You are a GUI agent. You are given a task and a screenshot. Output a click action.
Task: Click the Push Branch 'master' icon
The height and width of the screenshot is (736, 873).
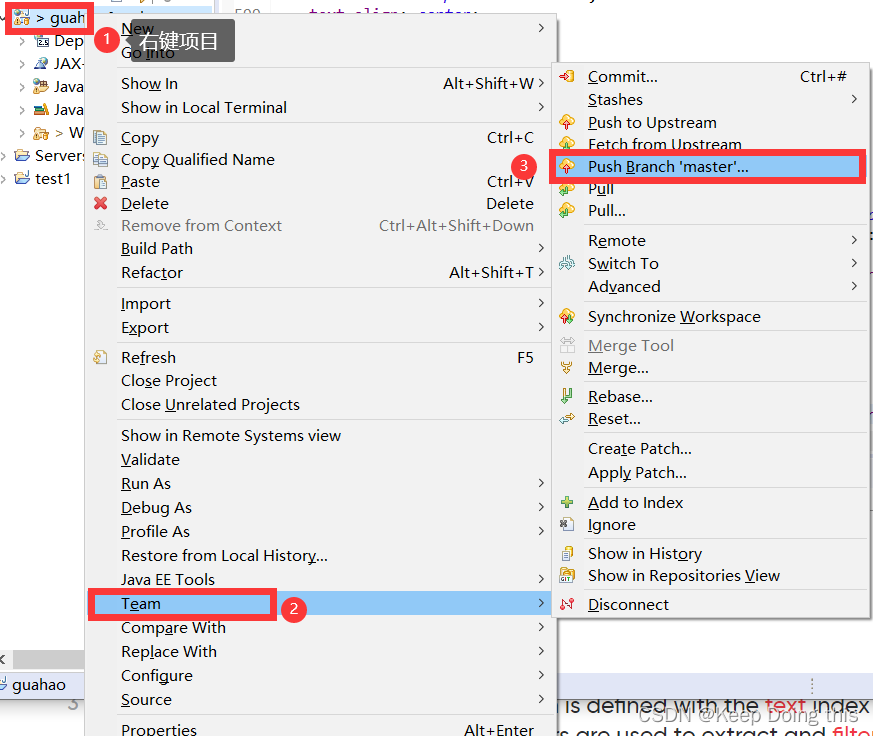tap(567, 166)
